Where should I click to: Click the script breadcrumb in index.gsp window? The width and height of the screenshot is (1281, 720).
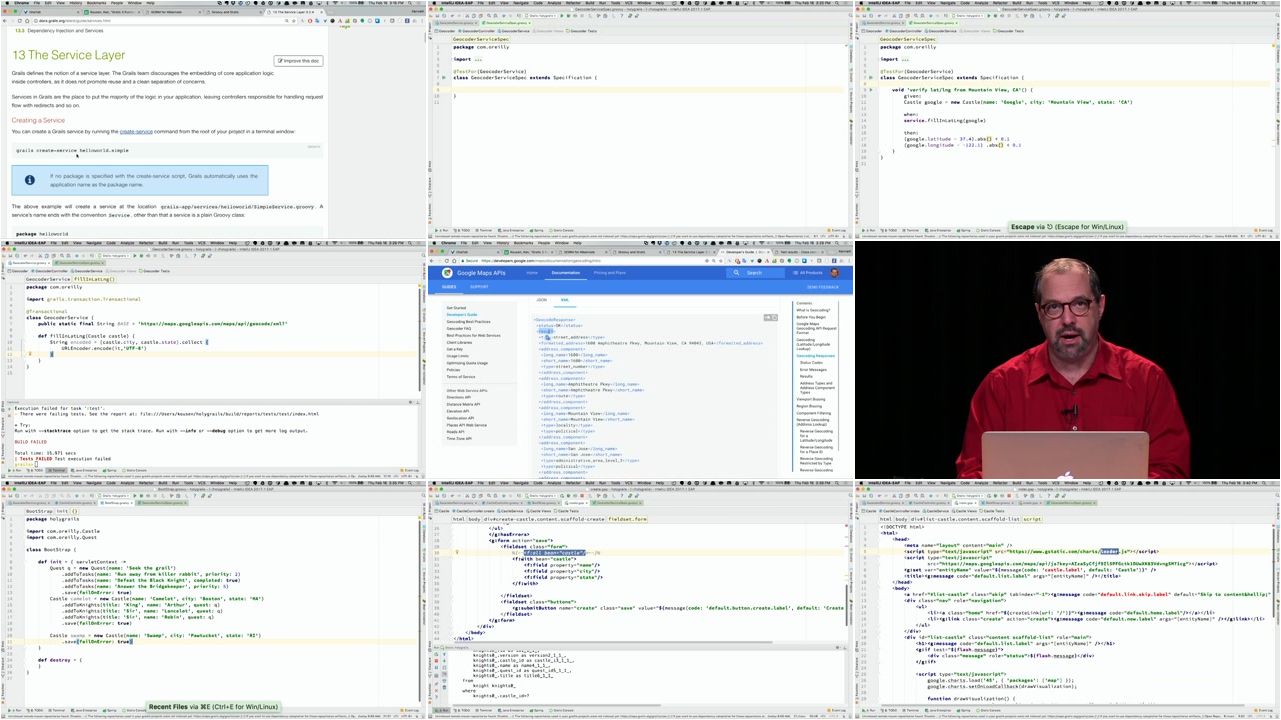click(x=1031, y=519)
